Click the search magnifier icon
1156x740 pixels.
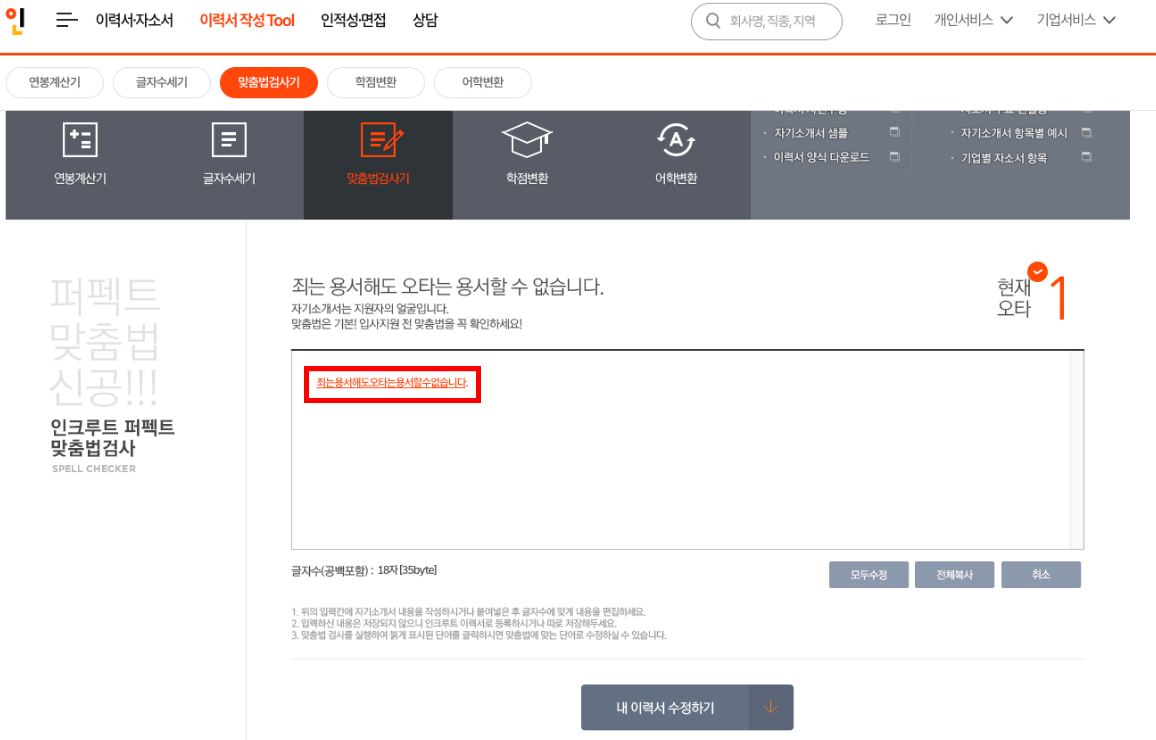tap(713, 20)
